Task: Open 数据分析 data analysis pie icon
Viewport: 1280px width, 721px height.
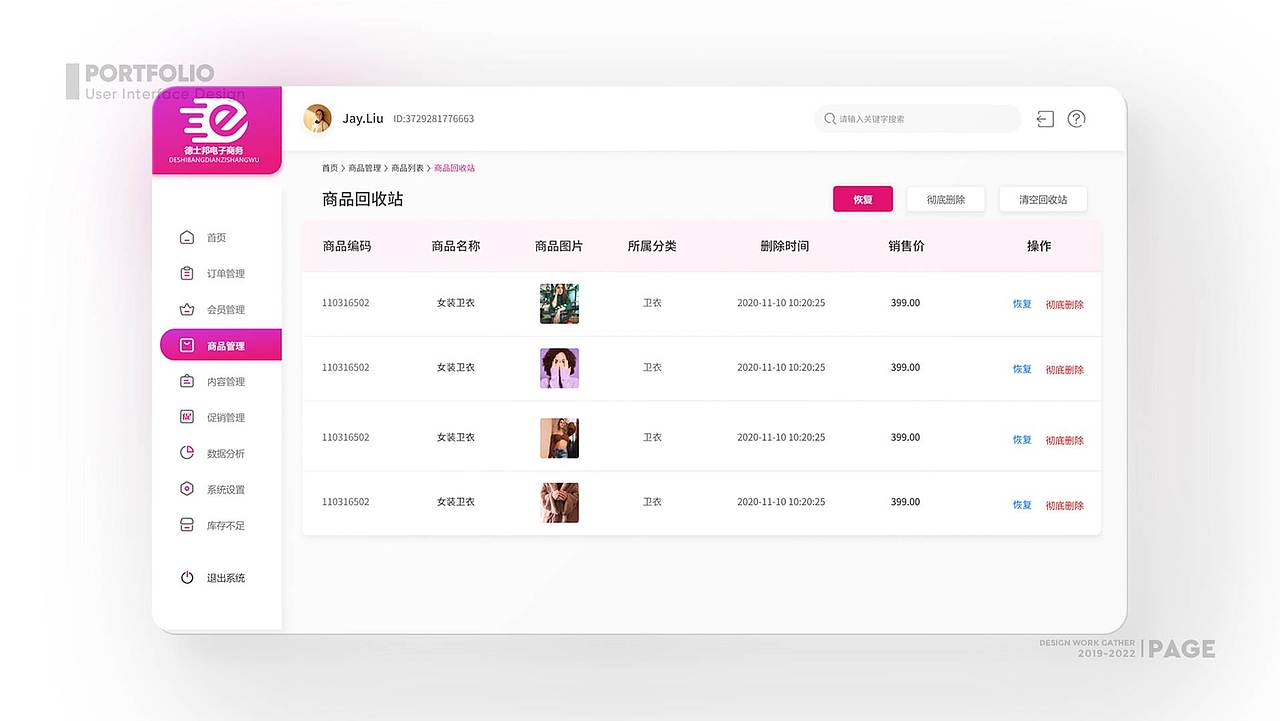Action: point(186,453)
